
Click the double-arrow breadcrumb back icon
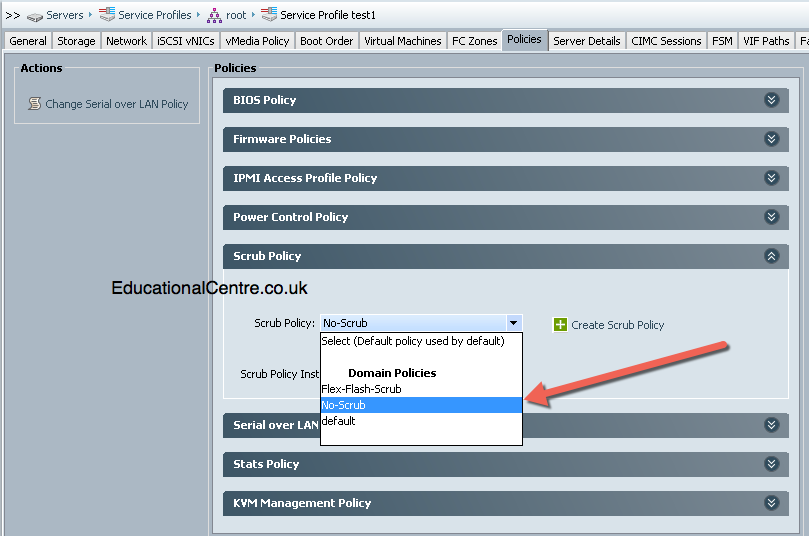tap(13, 15)
